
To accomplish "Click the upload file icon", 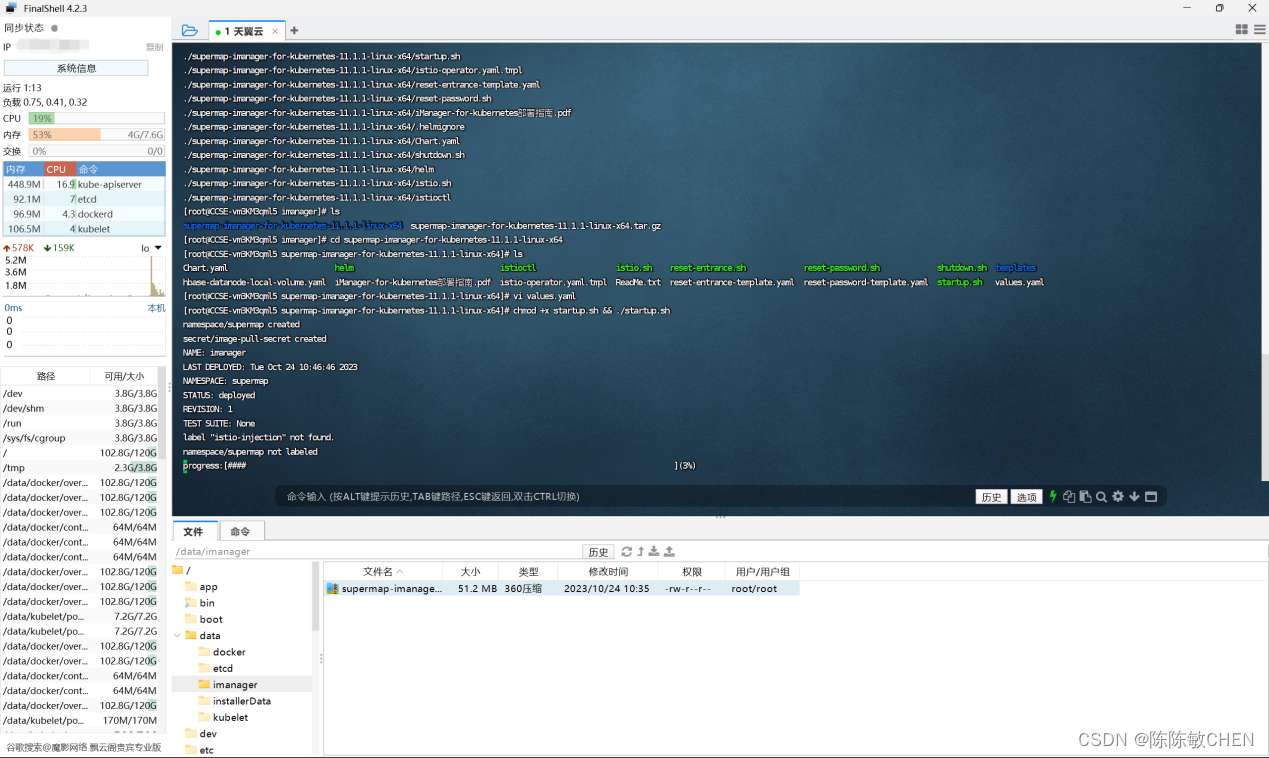I will click(x=669, y=552).
